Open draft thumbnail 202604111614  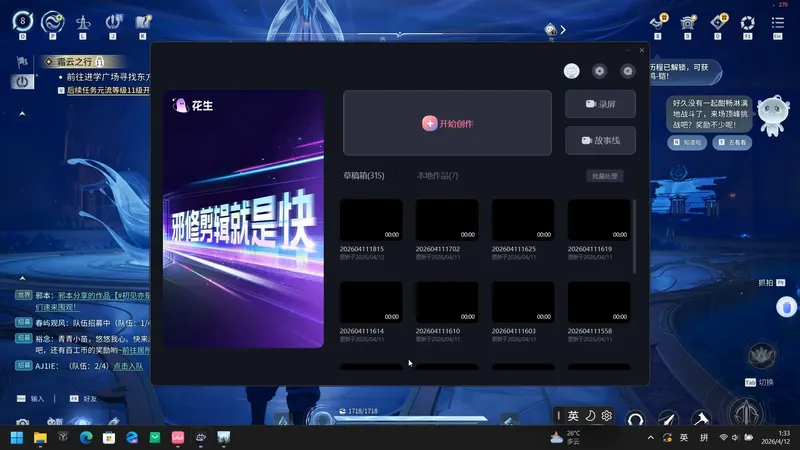point(371,302)
